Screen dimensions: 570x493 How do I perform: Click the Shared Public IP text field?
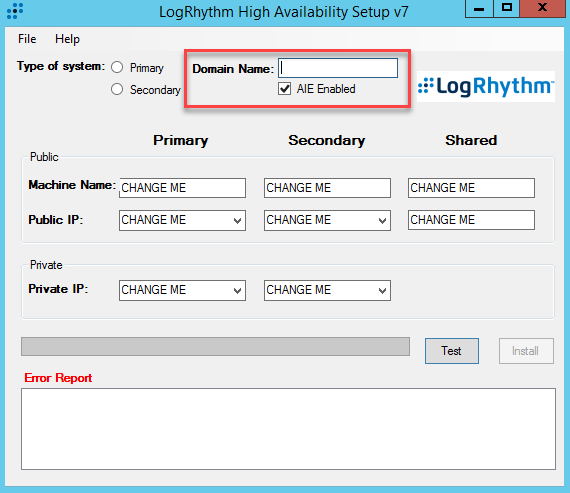click(471, 220)
